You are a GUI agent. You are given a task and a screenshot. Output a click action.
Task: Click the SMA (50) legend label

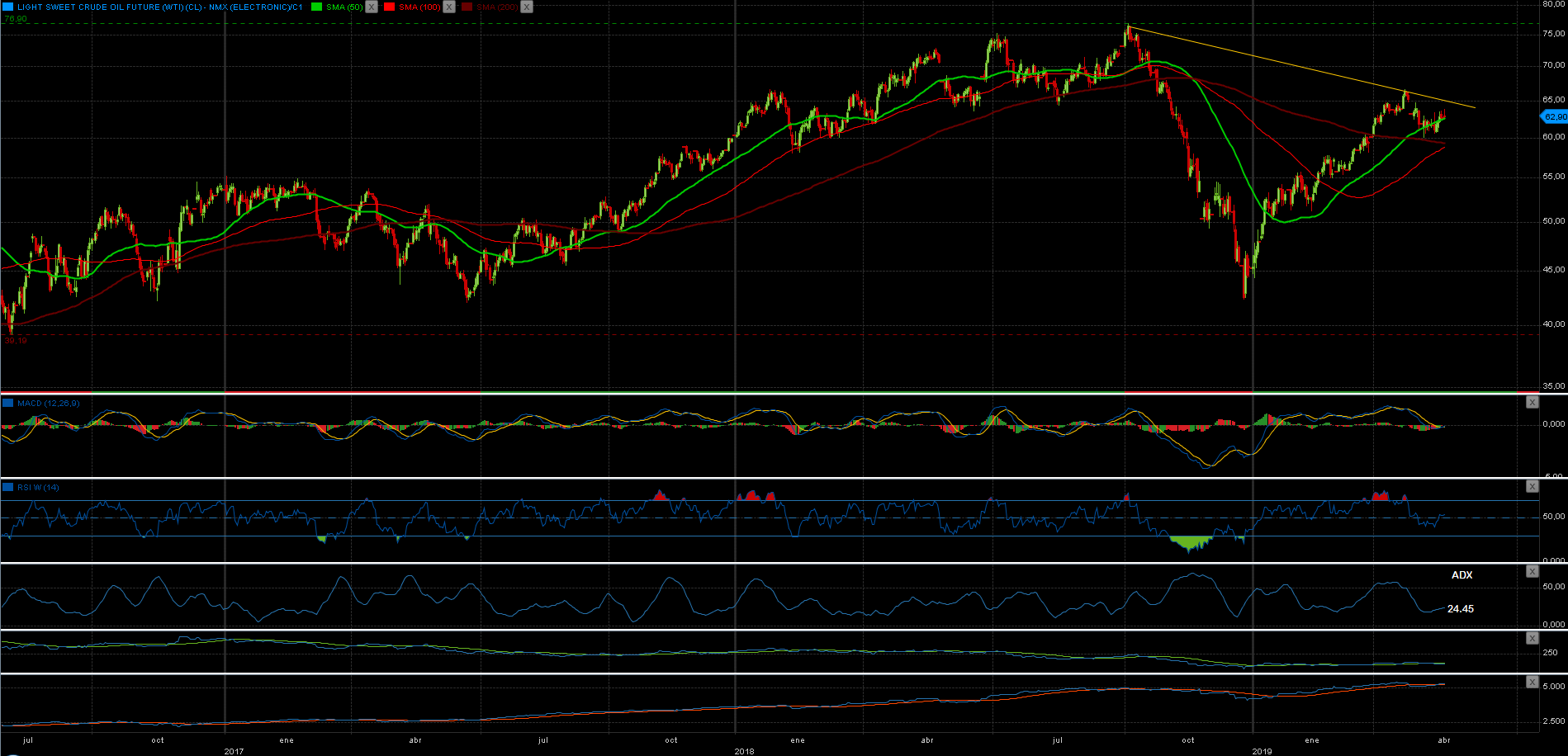coord(344,7)
